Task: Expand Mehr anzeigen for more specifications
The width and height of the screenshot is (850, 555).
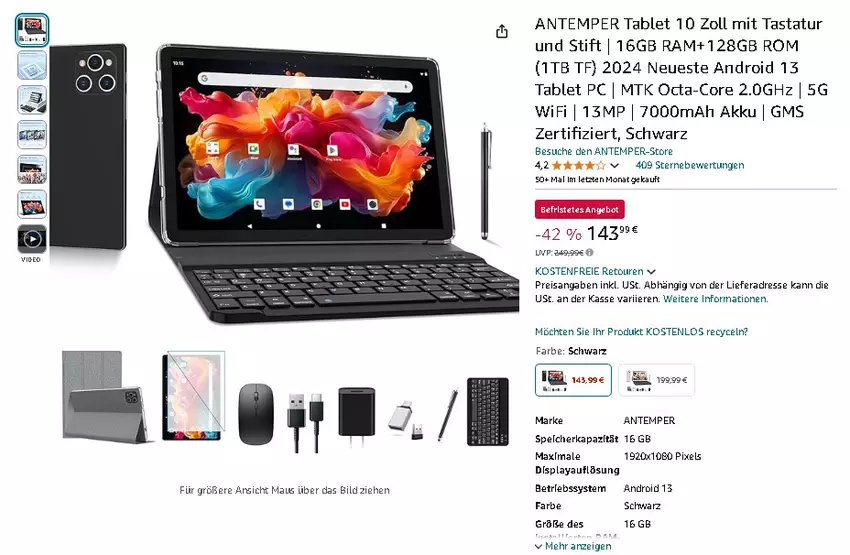Action: 573,546
